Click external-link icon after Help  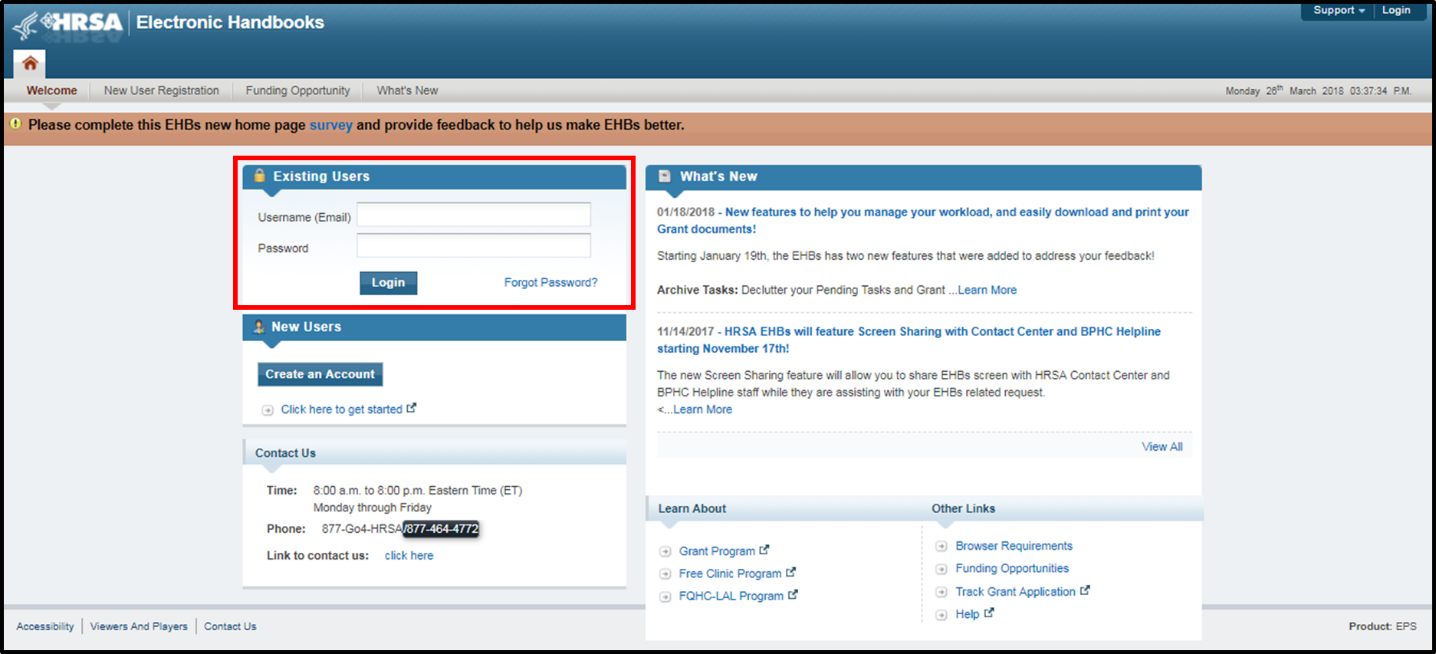click(x=989, y=613)
